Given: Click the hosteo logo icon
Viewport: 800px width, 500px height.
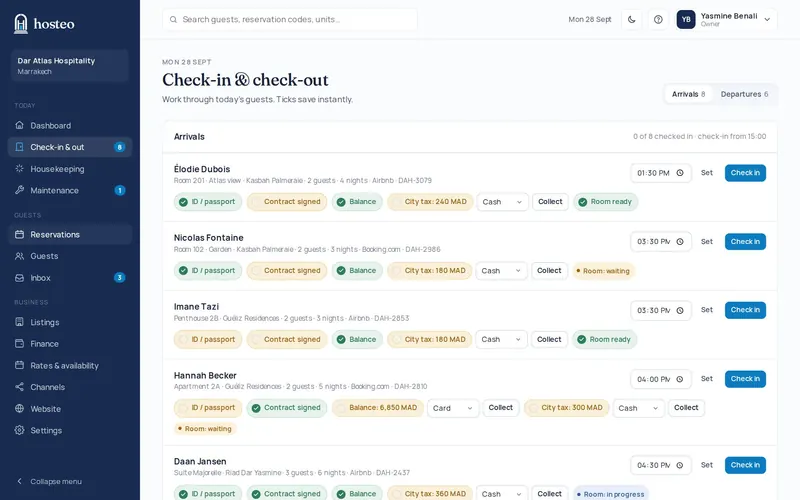Looking at the screenshot, I should (x=21, y=23).
